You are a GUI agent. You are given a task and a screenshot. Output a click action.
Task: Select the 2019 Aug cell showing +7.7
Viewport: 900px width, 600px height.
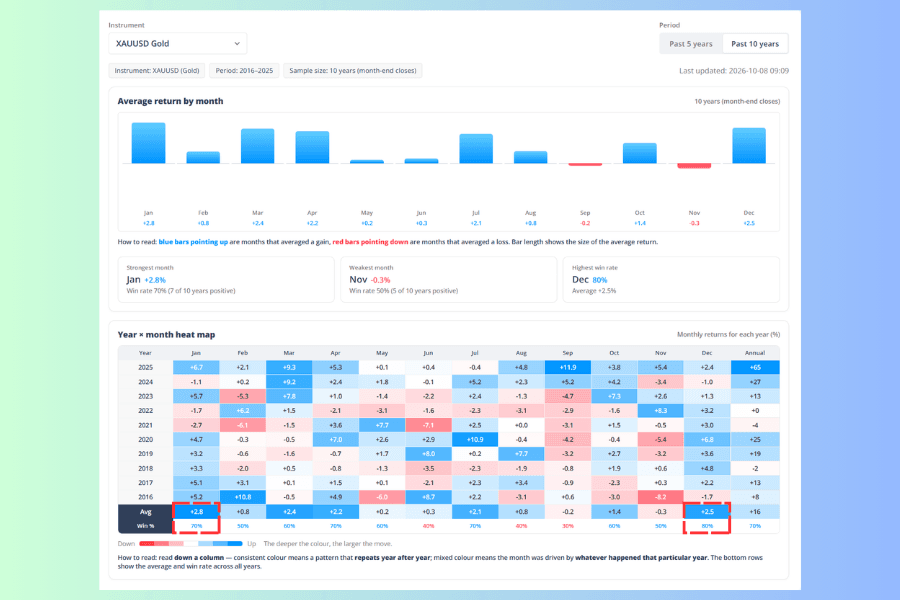click(x=521, y=454)
